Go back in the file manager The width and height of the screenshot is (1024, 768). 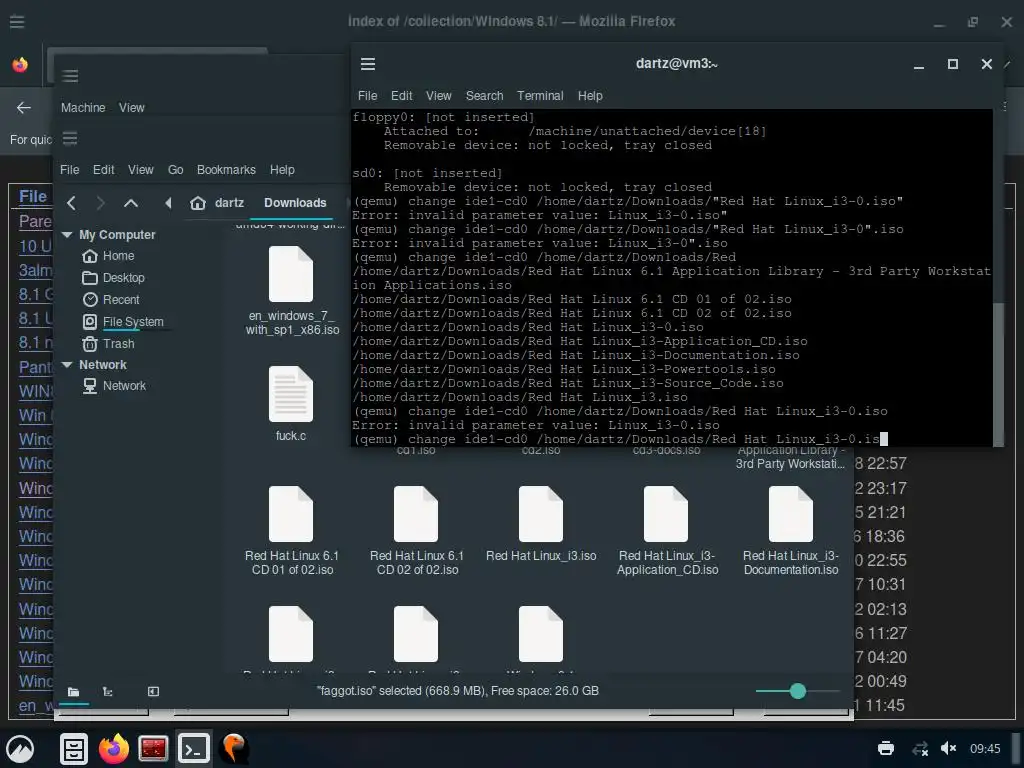(x=71, y=203)
